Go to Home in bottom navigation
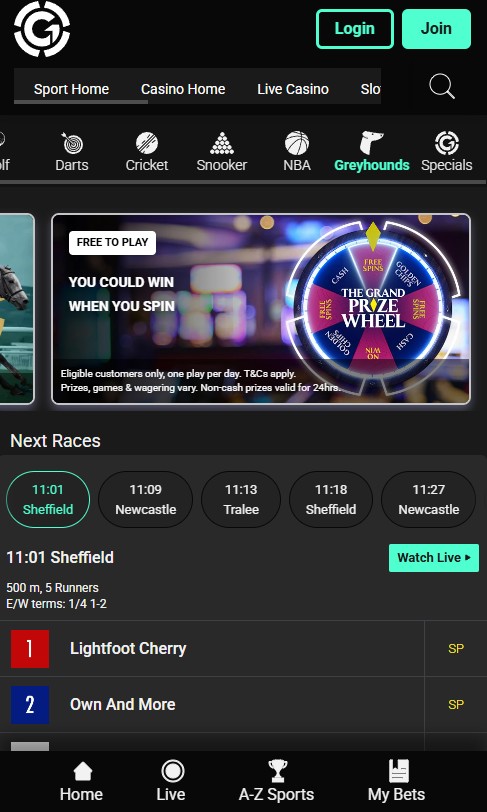 [x=81, y=781]
